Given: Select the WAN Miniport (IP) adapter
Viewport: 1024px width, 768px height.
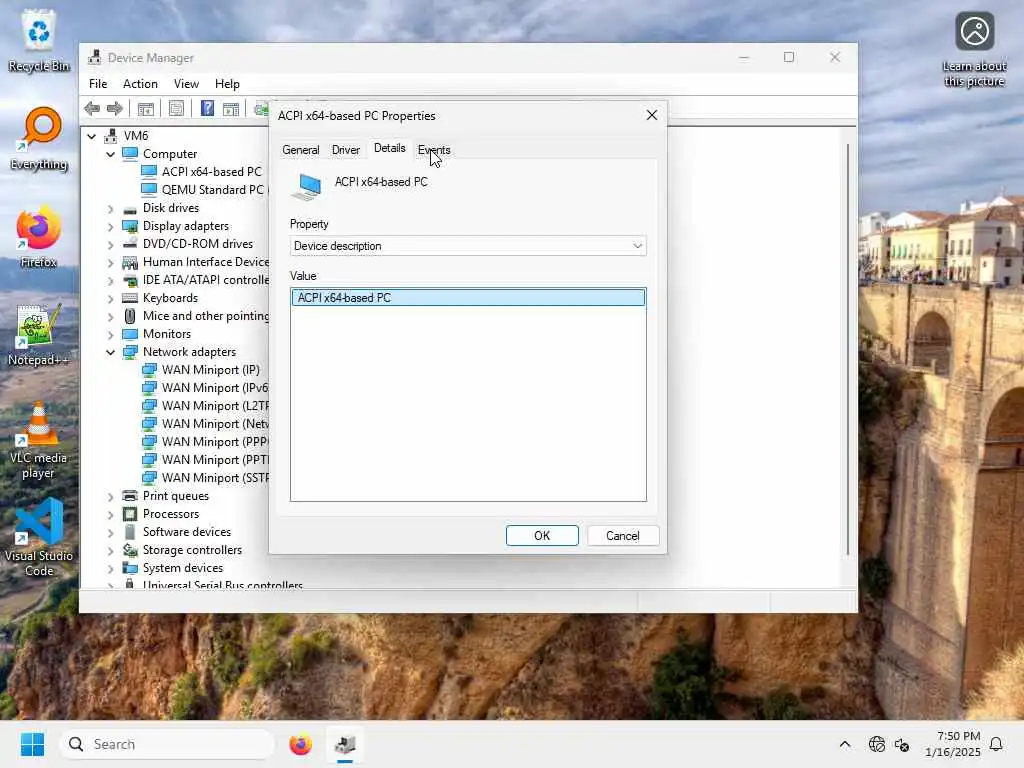Looking at the screenshot, I should tap(210, 370).
